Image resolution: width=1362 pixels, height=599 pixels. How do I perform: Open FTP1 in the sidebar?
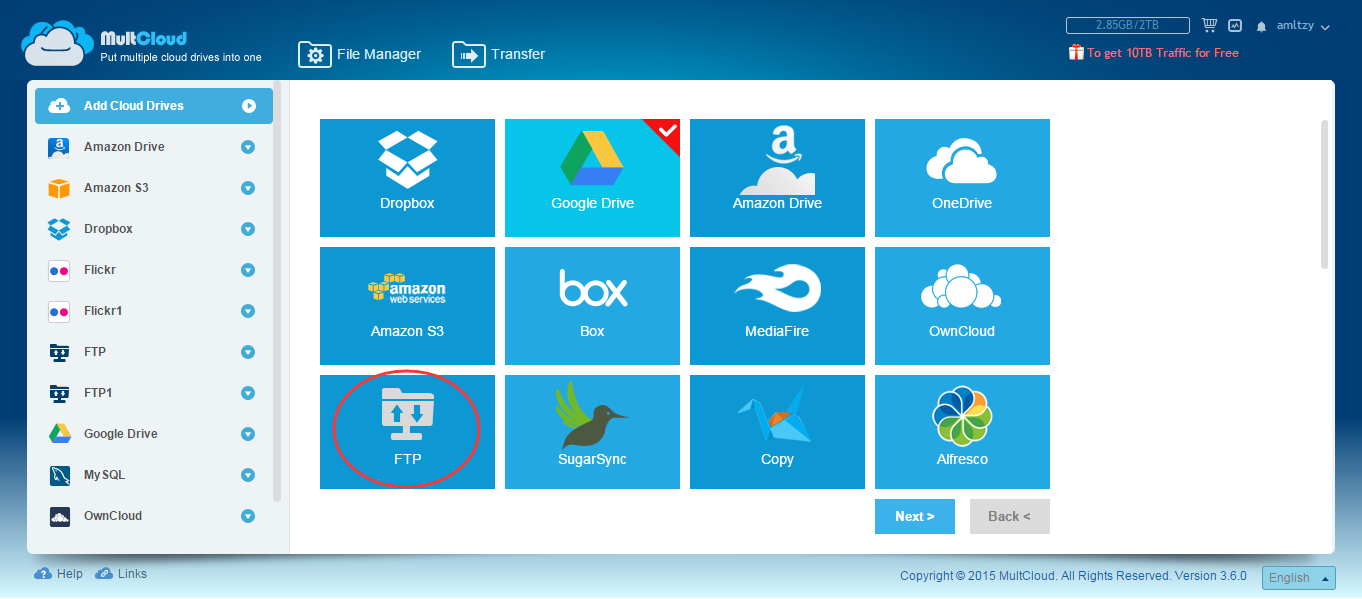click(x=153, y=393)
